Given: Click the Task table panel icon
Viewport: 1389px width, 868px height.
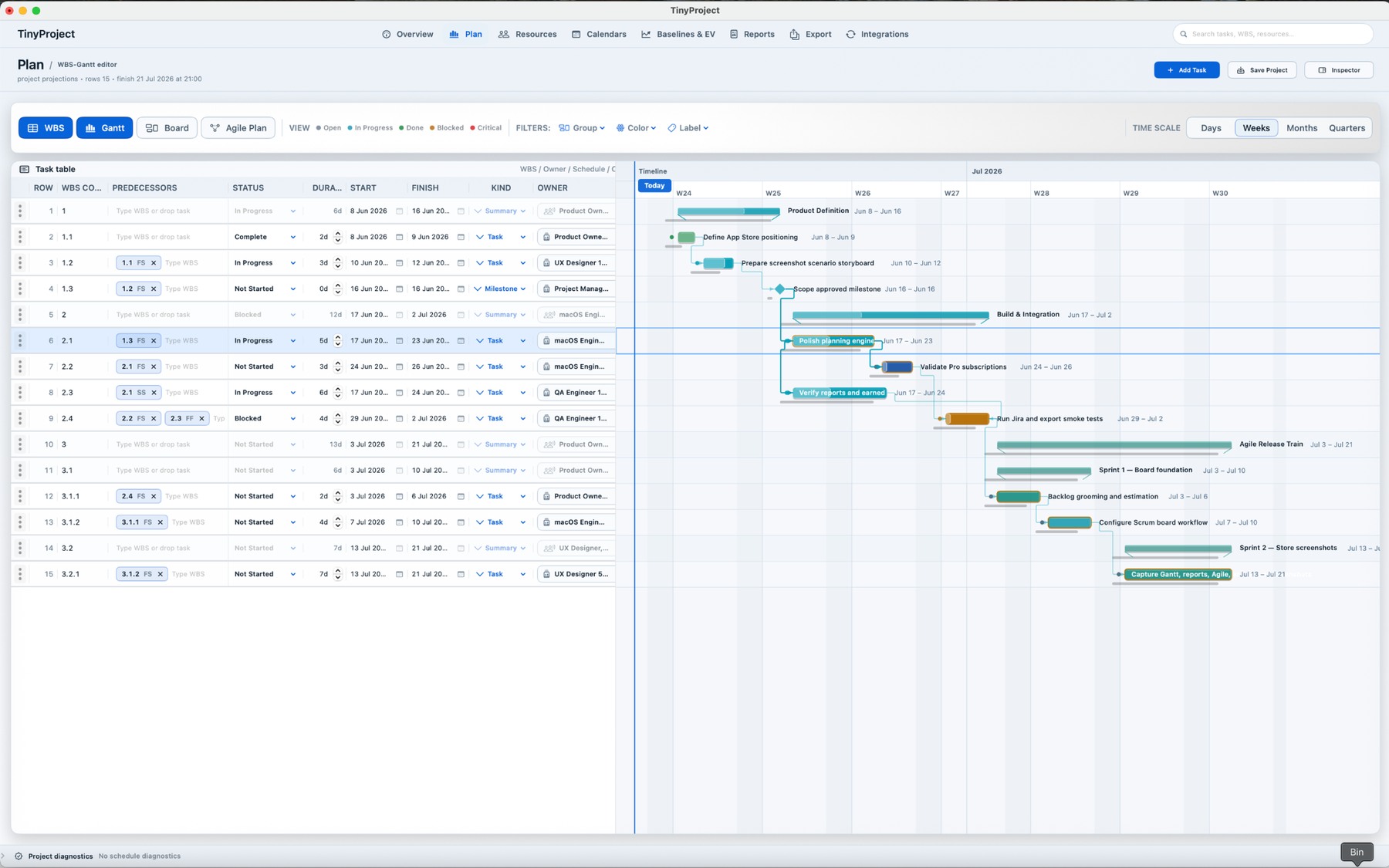Looking at the screenshot, I should coord(25,169).
